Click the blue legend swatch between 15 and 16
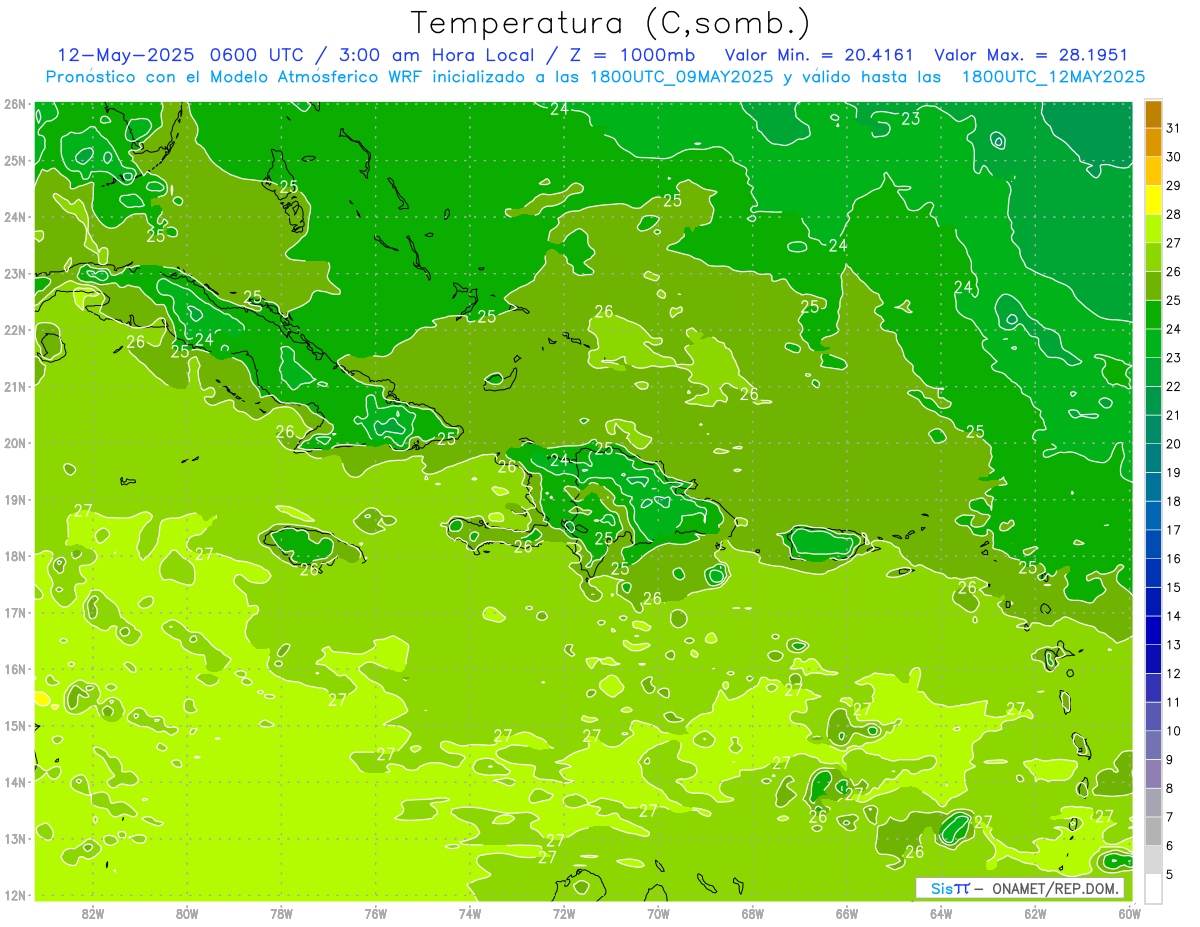This screenshot has height=927, width=1200. [x=1153, y=573]
